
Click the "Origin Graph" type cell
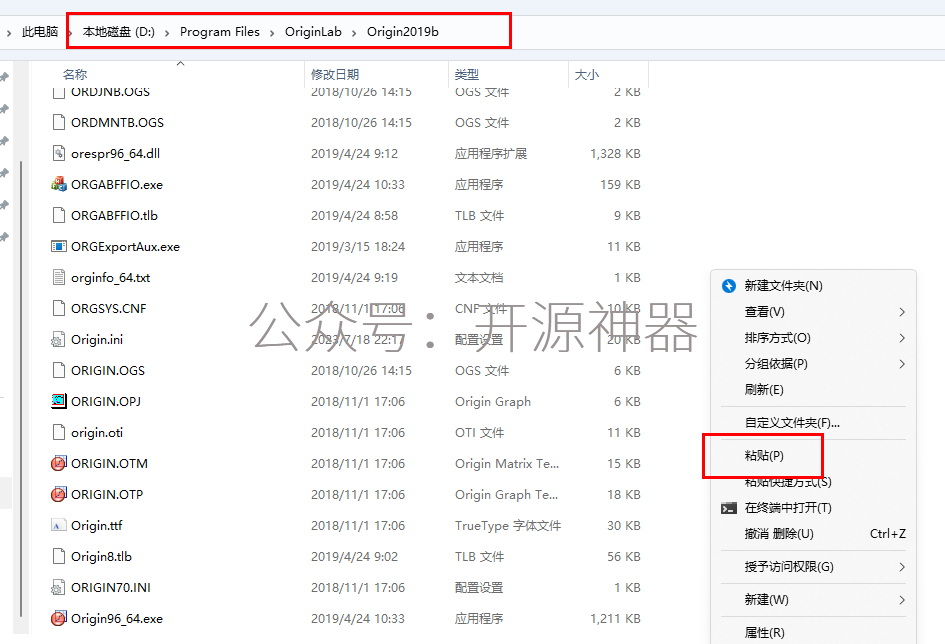[493, 402]
